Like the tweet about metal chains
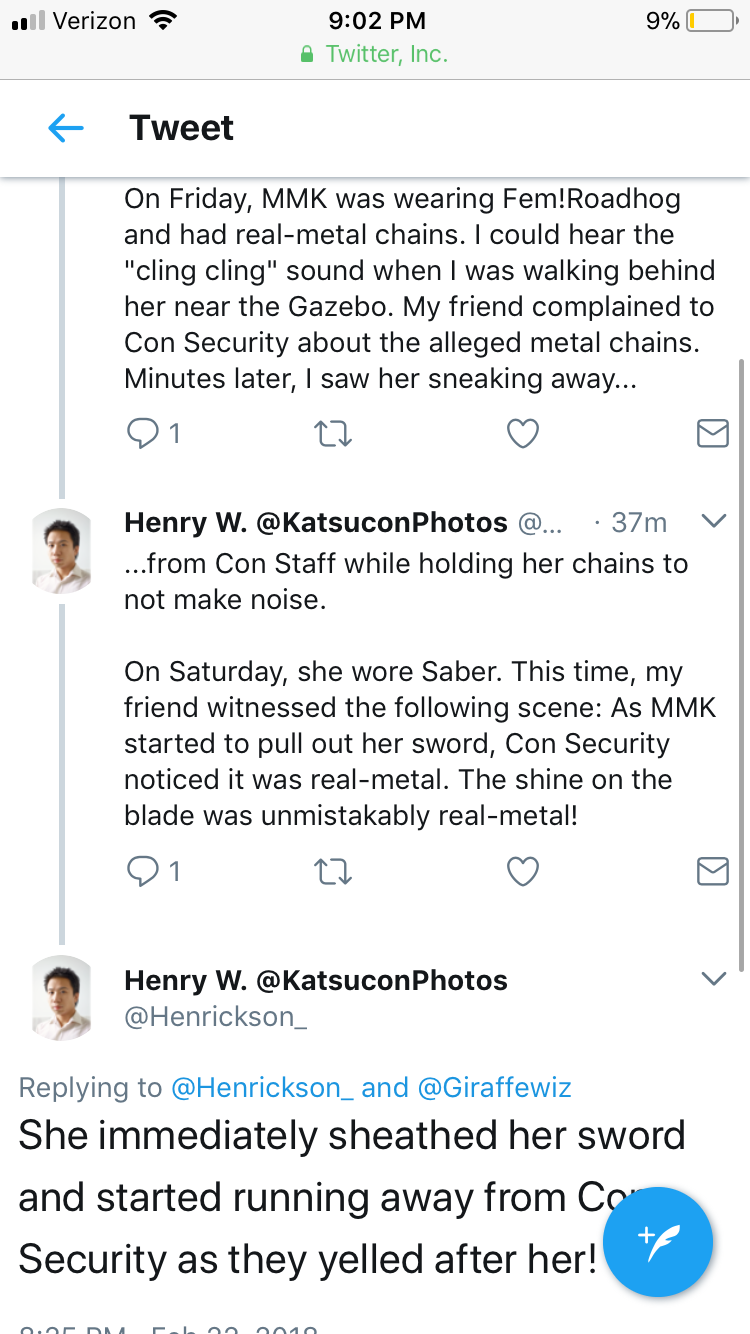The image size is (750, 1334). pyautogui.click(x=523, y=433)
